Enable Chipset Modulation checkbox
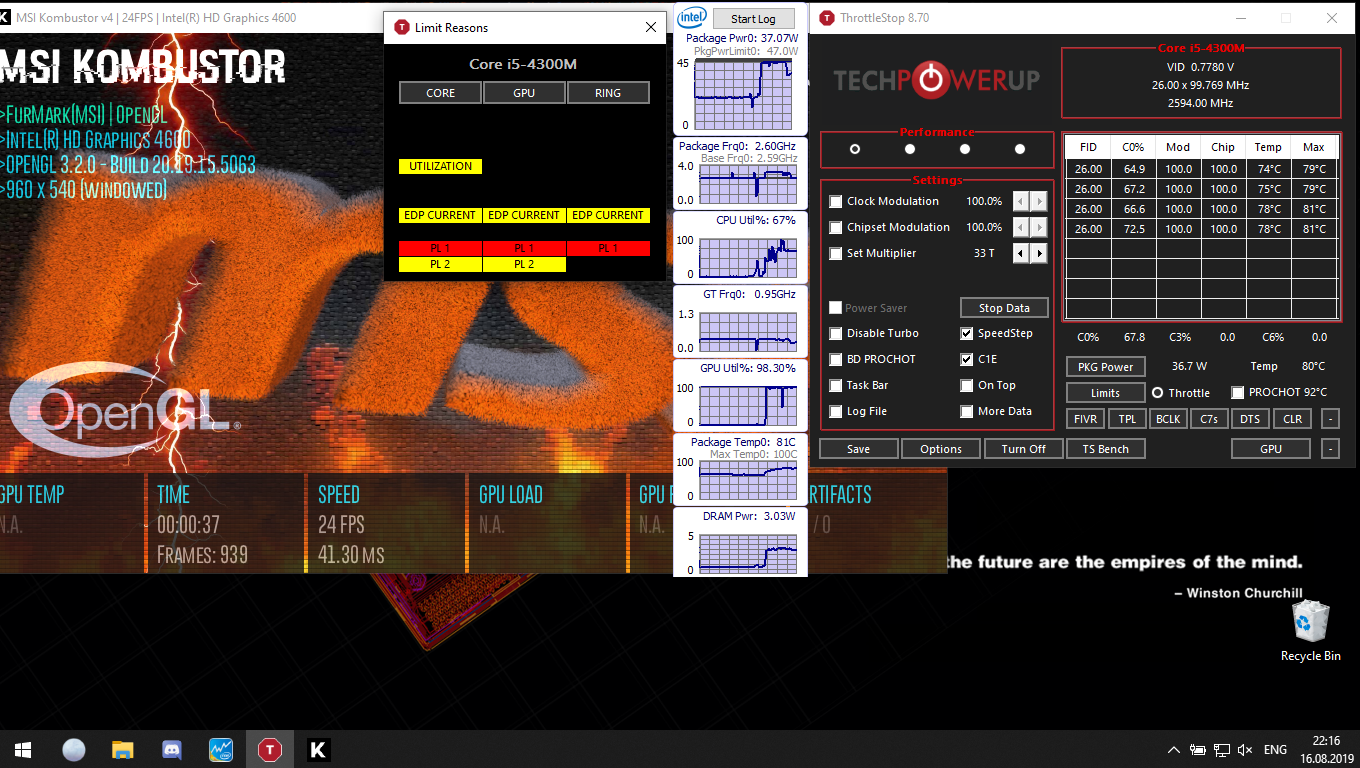The height and width of the screenshot is (768, 1360). click(x=836, y=227)
